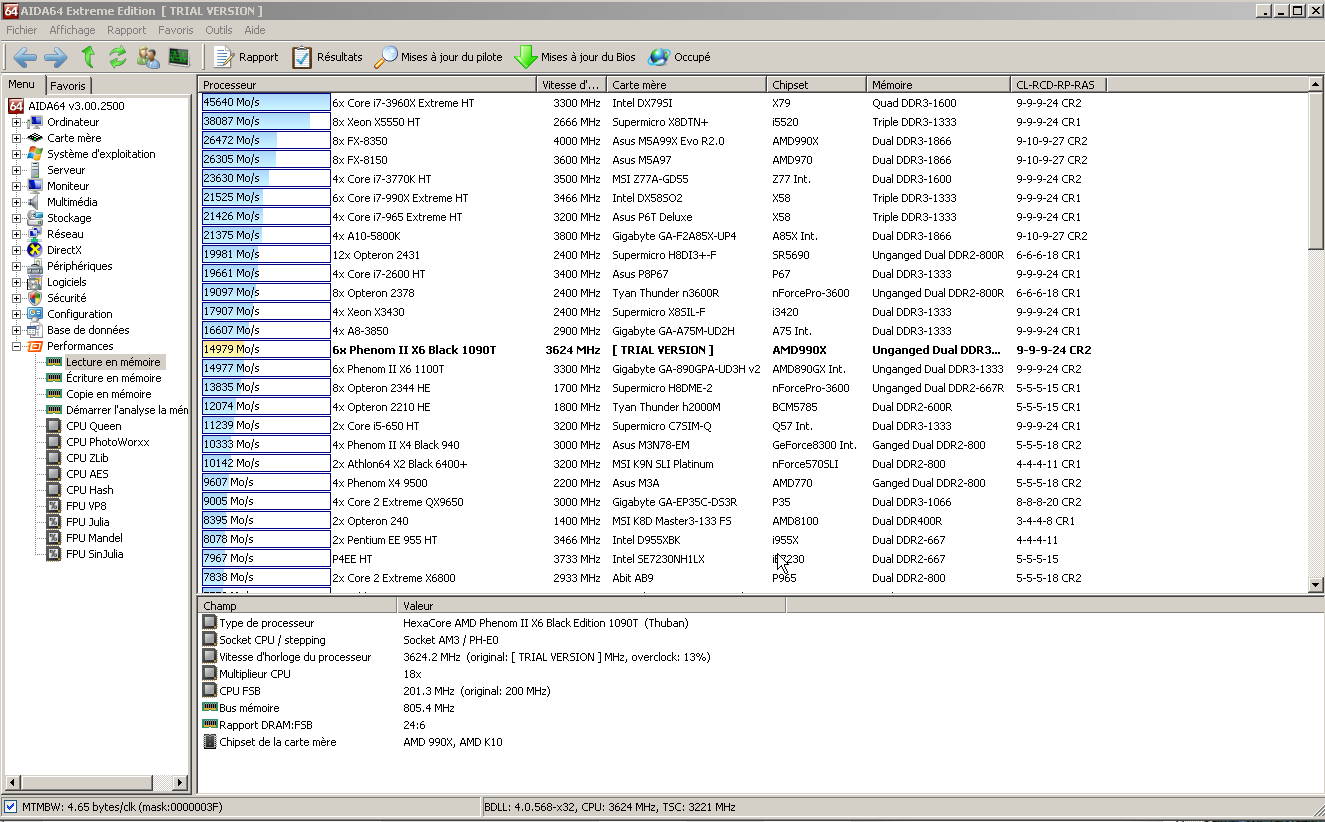This screenshot has width=1325, height=822.
Task: Open the Rapport toolbar button
Action: [246, 57]
